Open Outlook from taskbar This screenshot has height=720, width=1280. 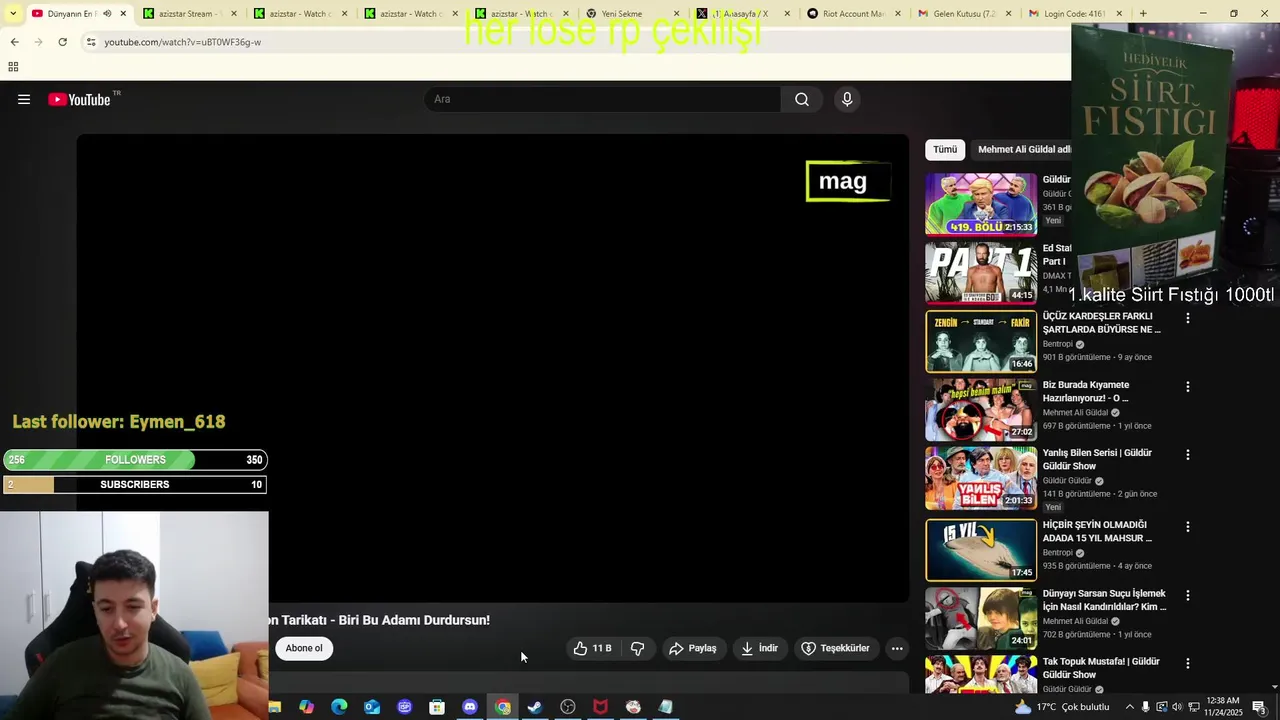tap(372, 707)
